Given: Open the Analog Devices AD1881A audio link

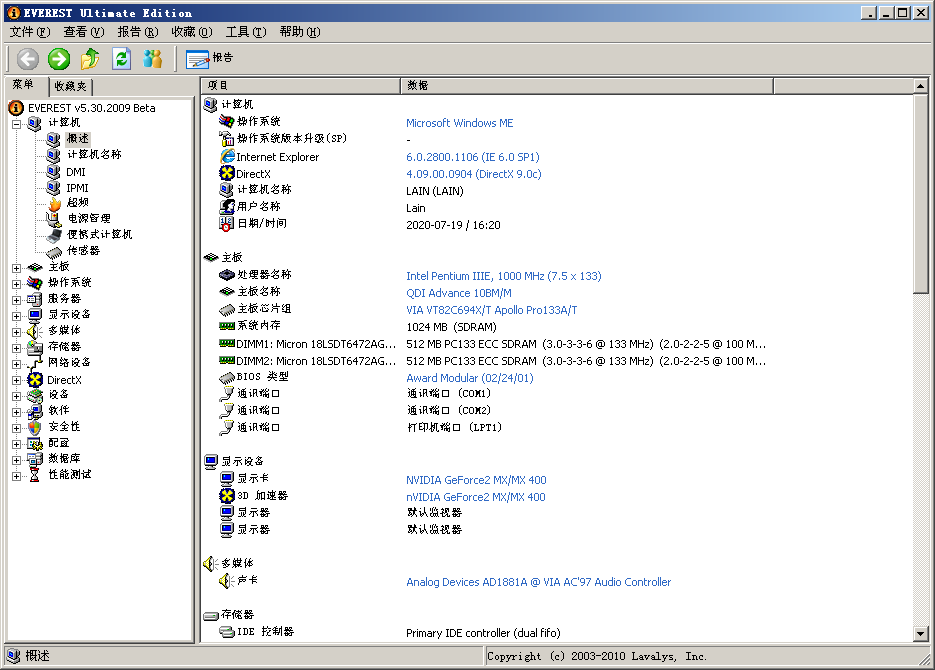Looking at the screenshot, I should click(539, 582).
